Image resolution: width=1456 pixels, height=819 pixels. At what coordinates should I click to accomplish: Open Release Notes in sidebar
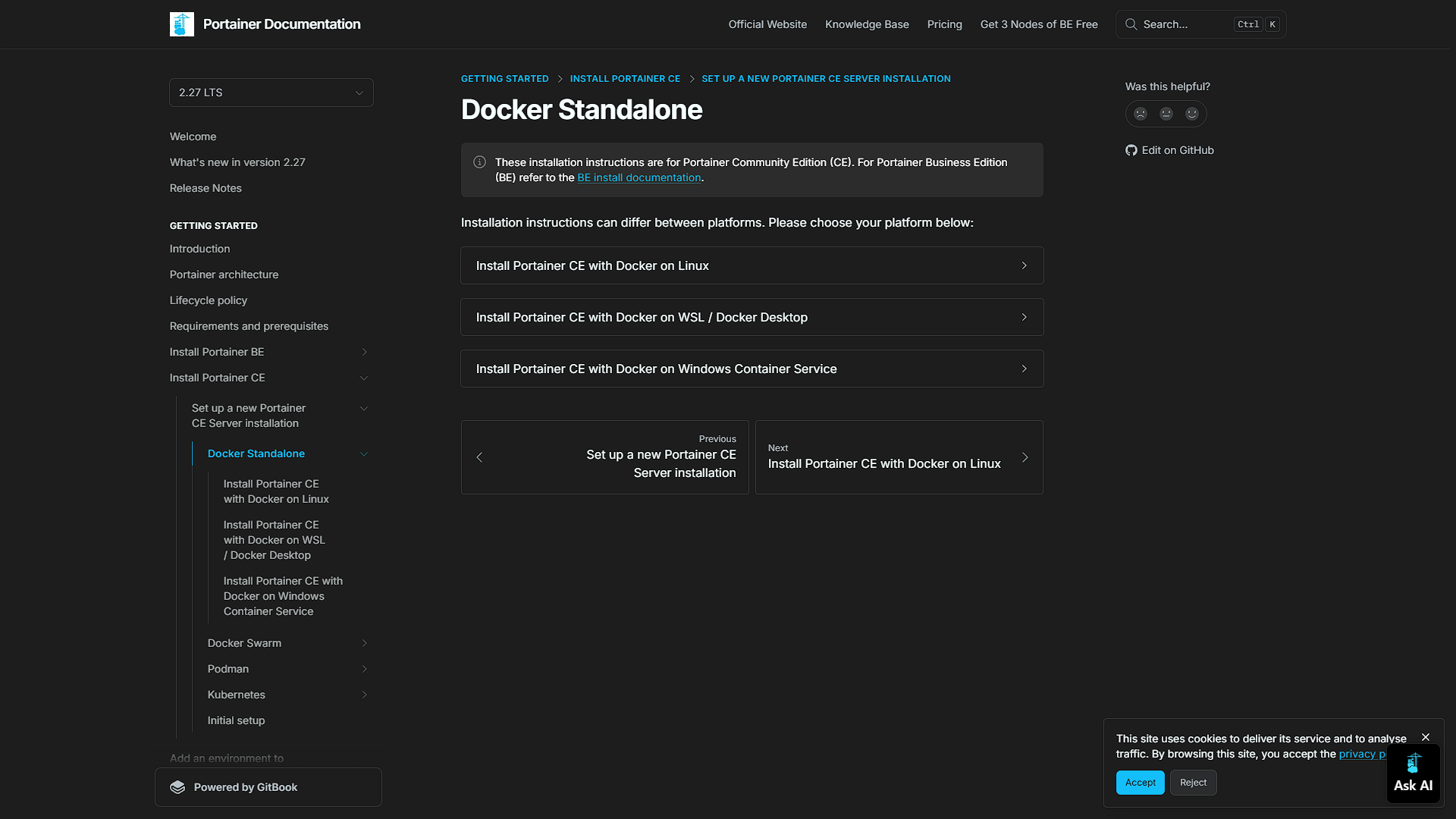click(206, 188)
